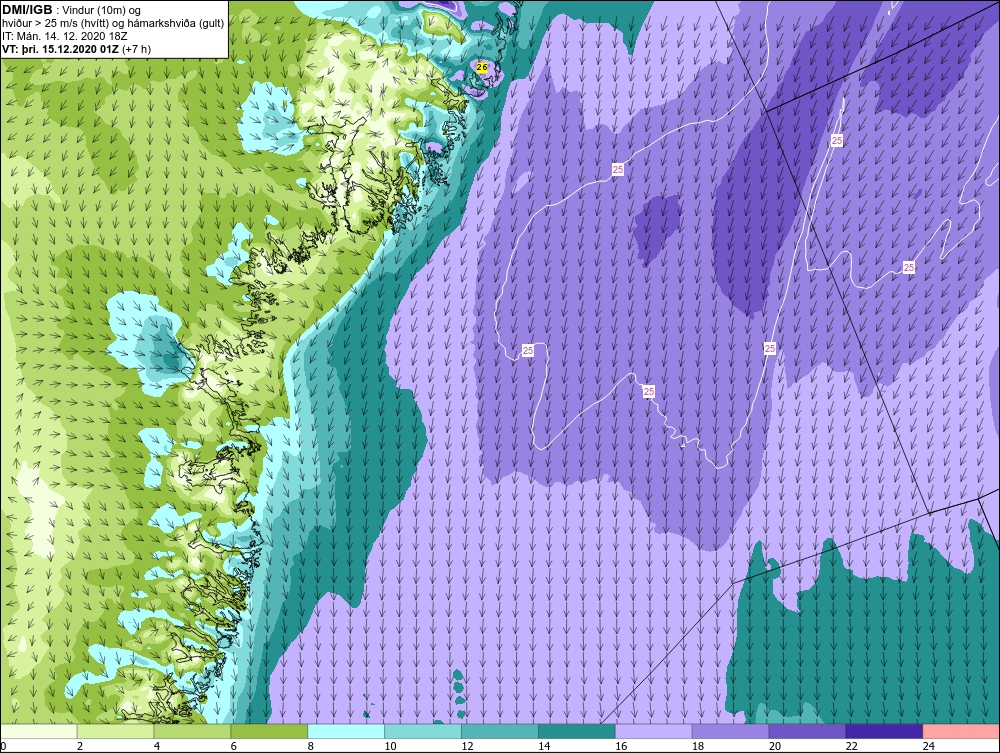Image resolution: width=1000 pixels, height=753 pixels.
Task: Click the '0' label on the colour scale
Action: click(3, 746)
